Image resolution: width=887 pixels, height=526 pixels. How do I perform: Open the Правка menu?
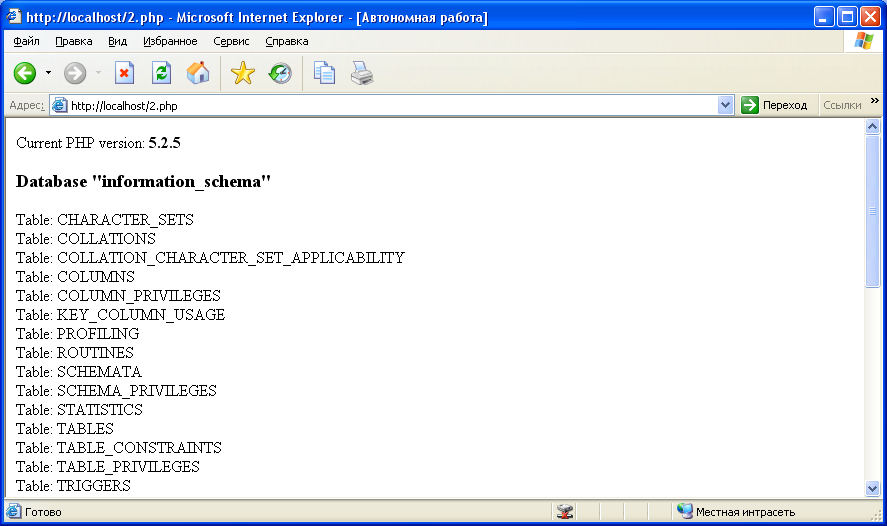click(x=74, y=41)
